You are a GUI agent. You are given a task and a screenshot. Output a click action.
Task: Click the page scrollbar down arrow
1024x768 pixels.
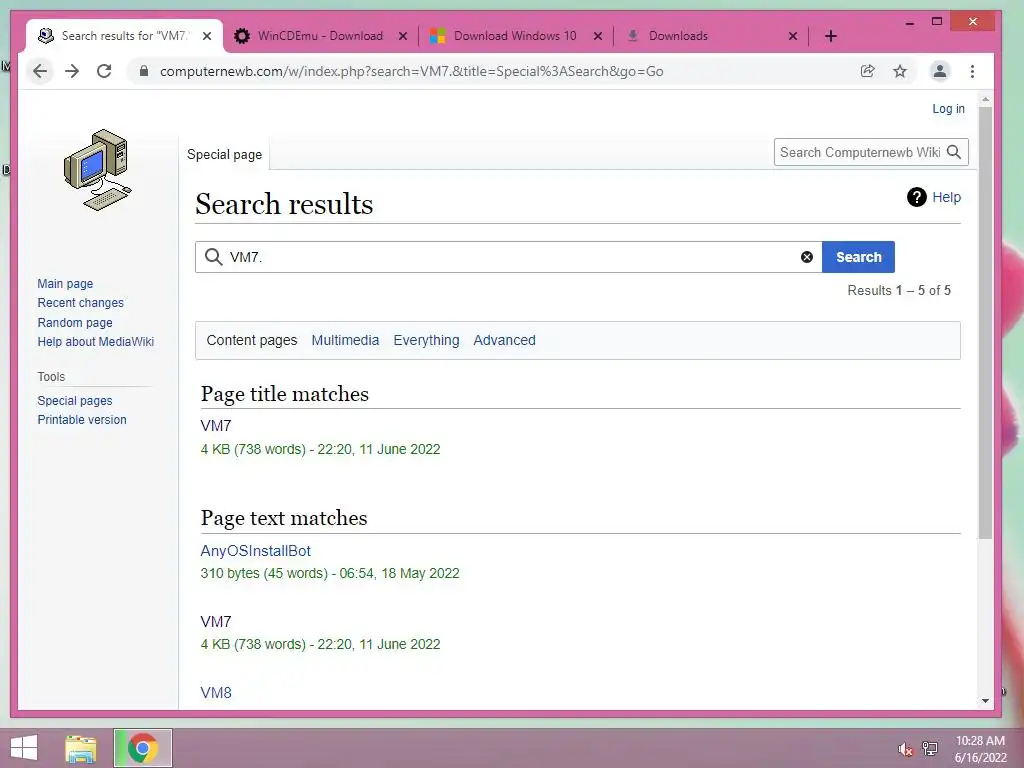pos(985,701)
